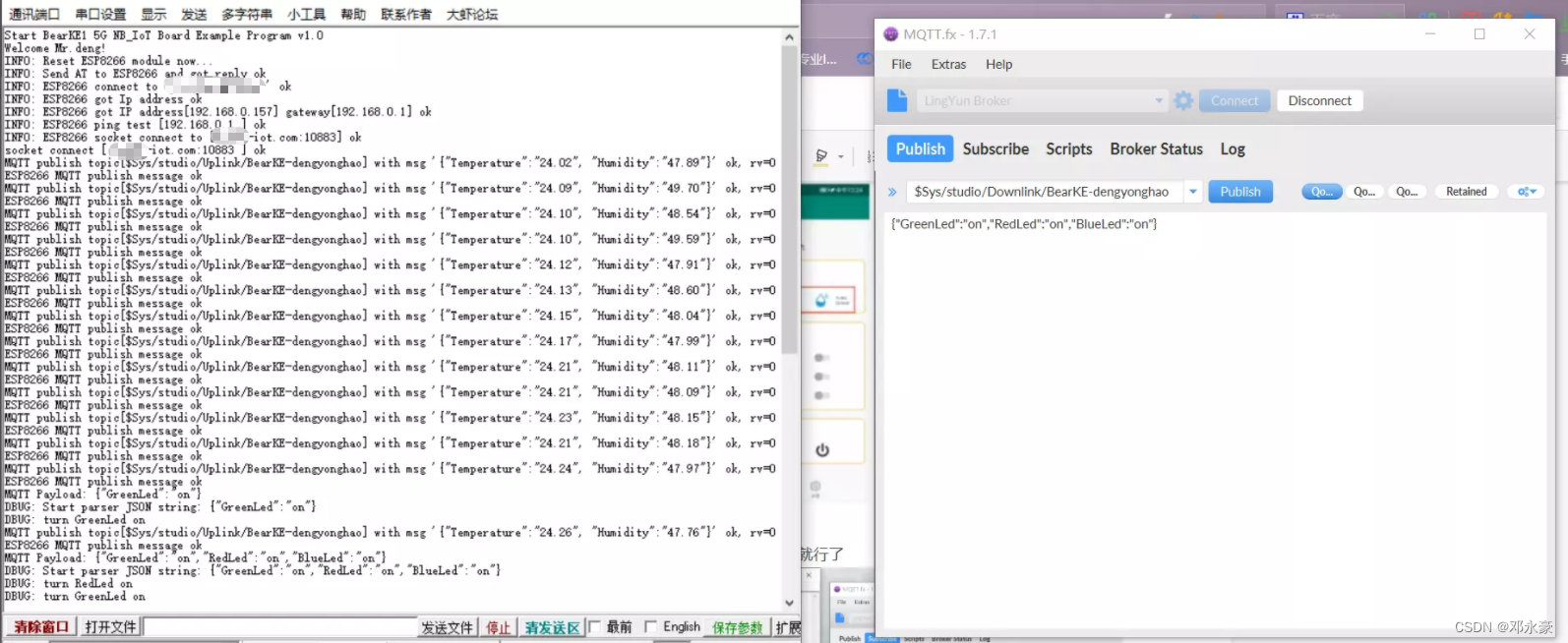The image size is (1568, 643).
Task: Click the JSON payload text in message area
Action: tap(1024, 224)
